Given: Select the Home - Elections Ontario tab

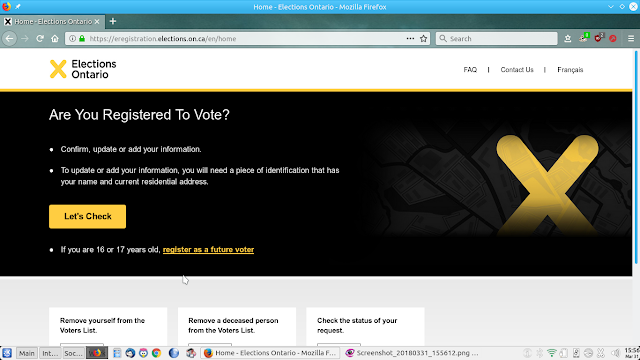Looking at the screenshot, I should tap(52, 22).
